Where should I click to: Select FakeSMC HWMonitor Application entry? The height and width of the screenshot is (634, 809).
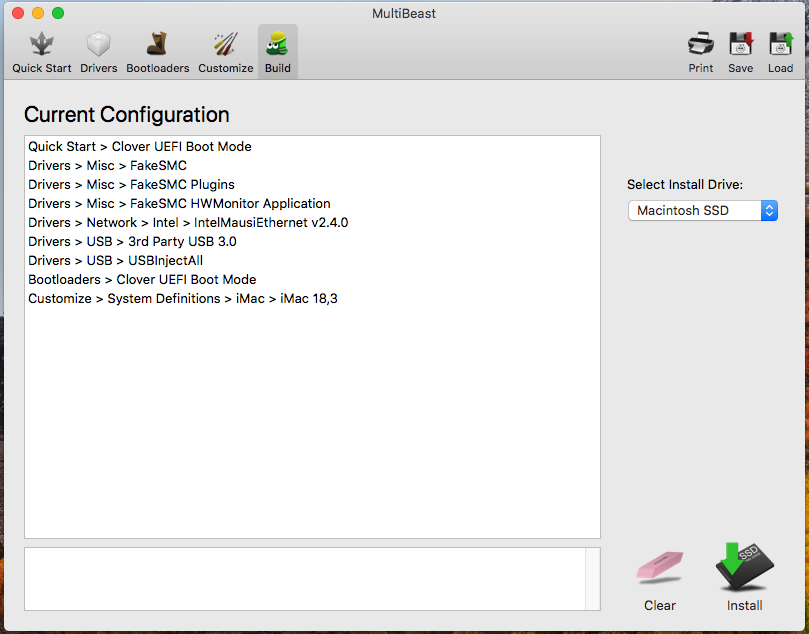click(x=179, y=203)
